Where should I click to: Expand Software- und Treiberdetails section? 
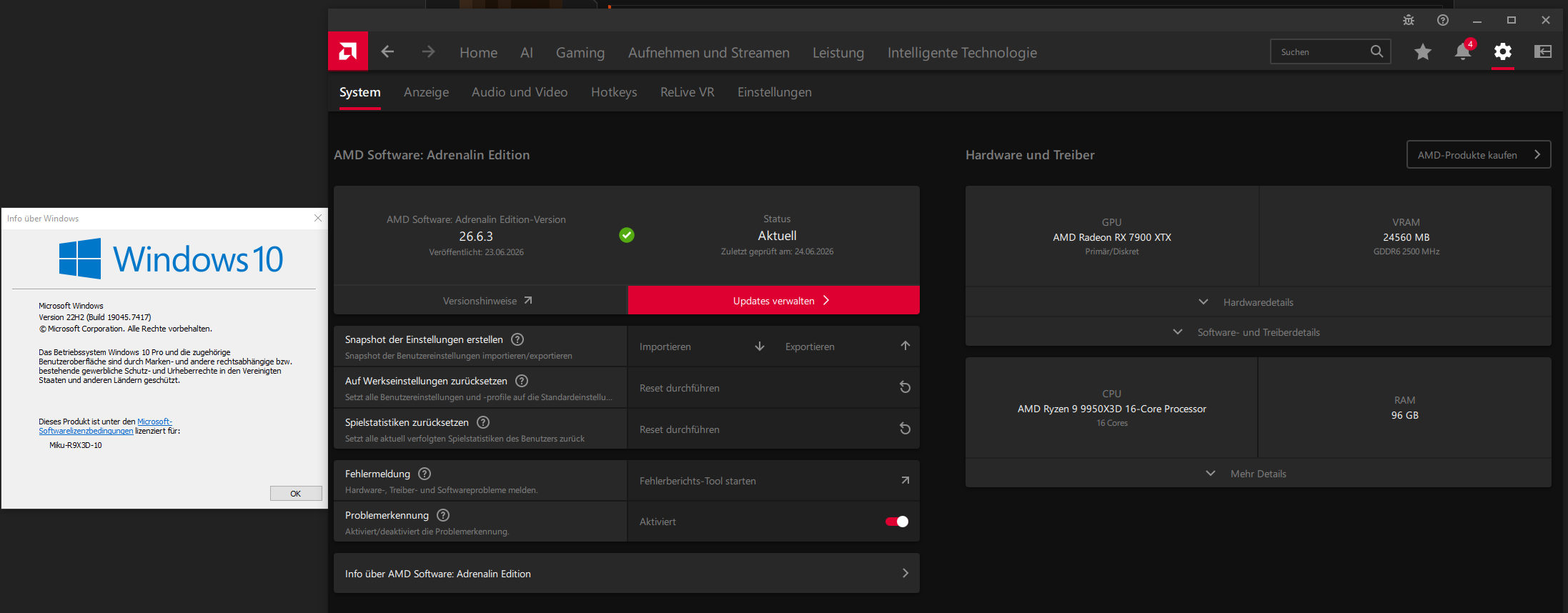pyautogui.click(x=1259, y=332)
